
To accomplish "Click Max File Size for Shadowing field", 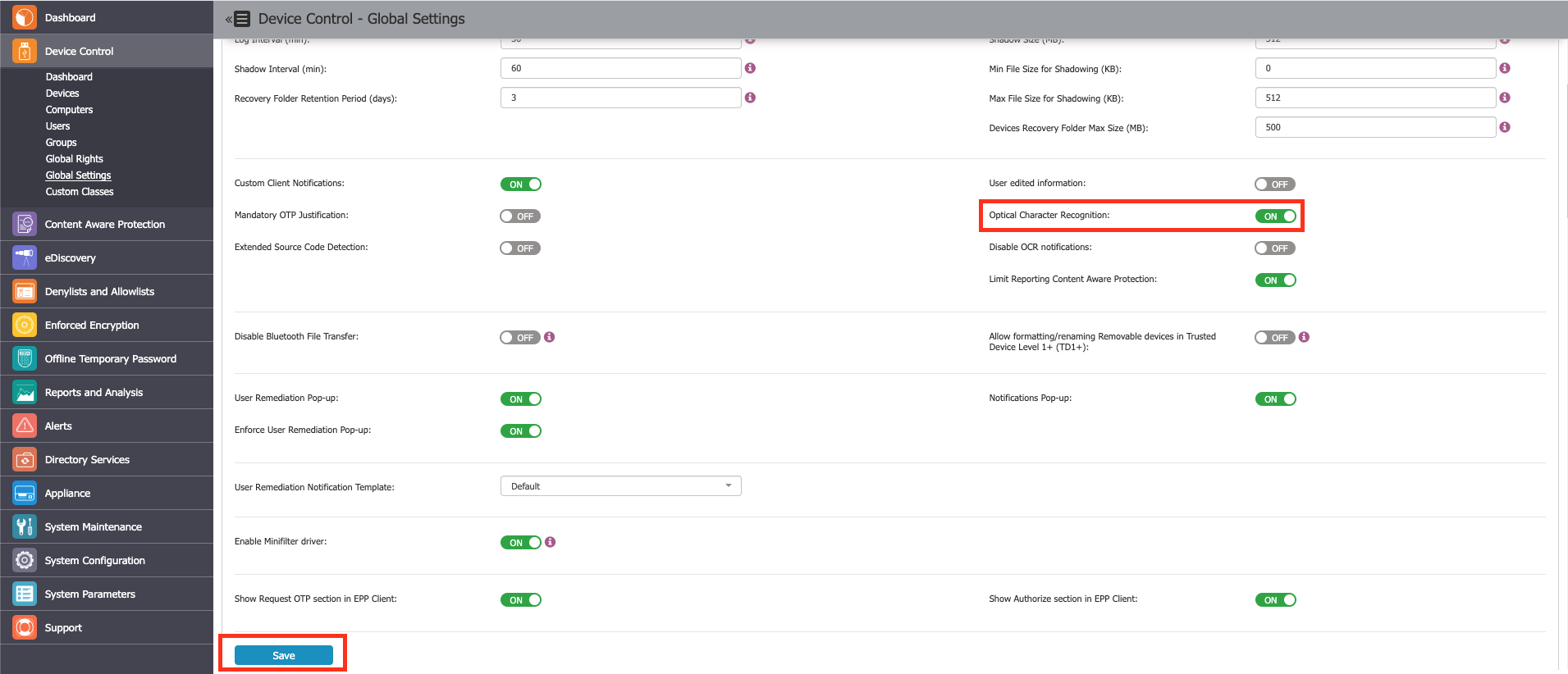I will click(x=1376, y=98).
